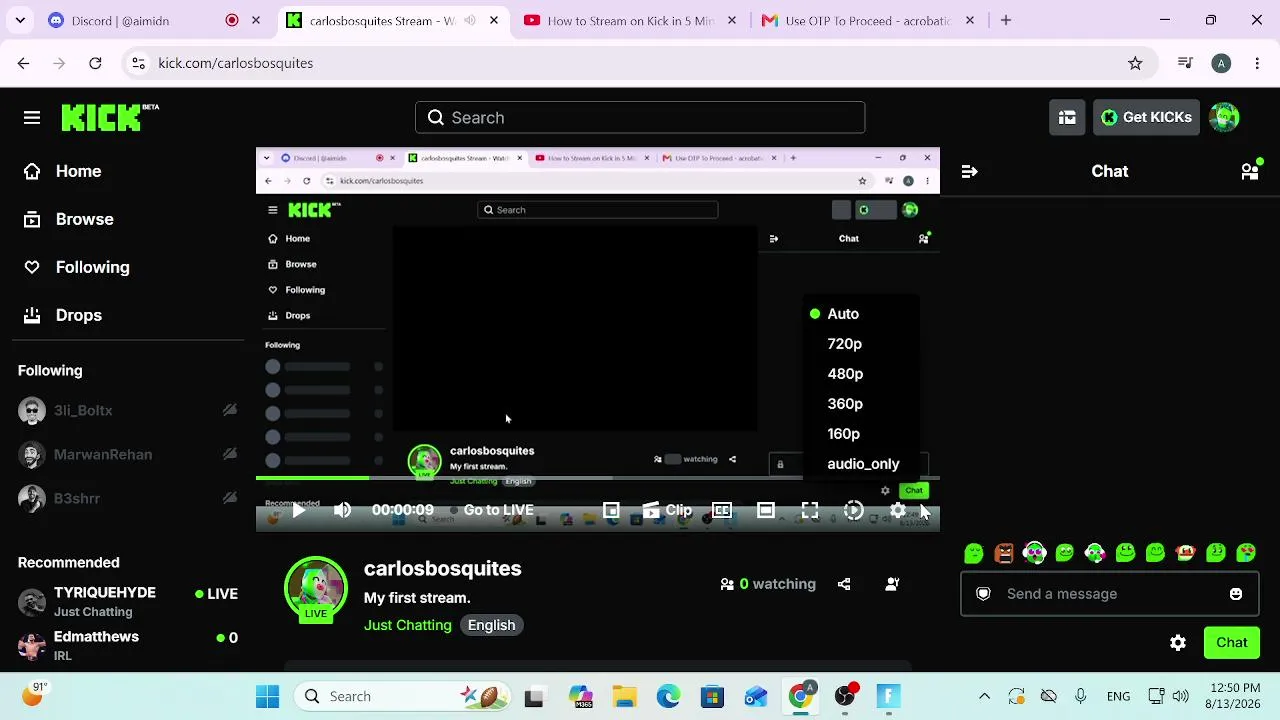Click the green Chat send button
The image size is (1280, 720).
coord(1232,643)
